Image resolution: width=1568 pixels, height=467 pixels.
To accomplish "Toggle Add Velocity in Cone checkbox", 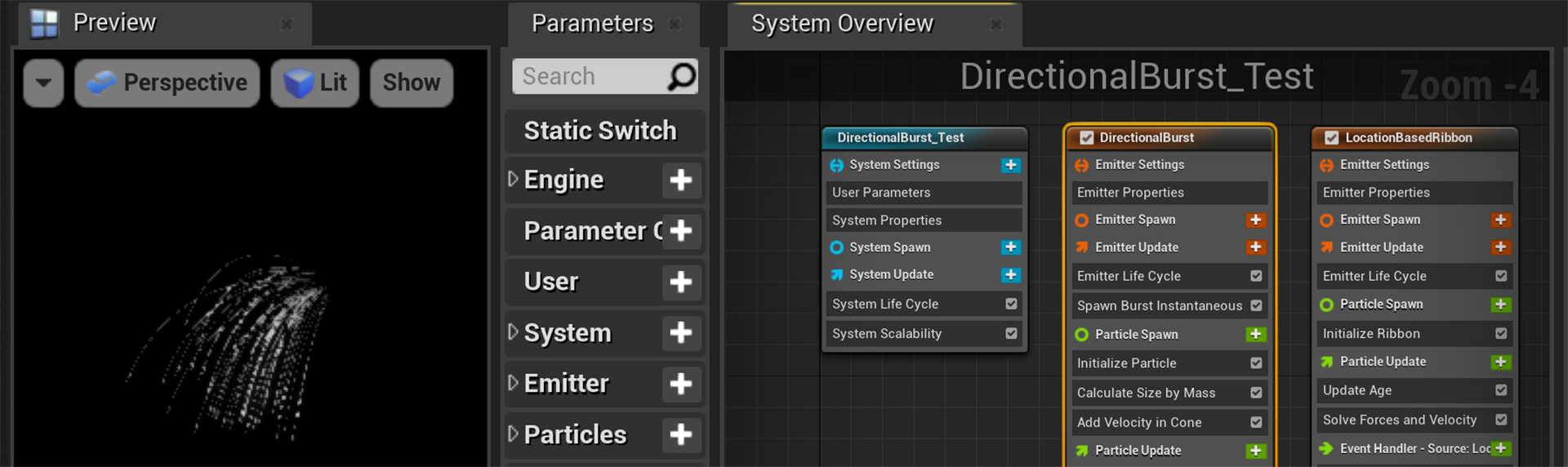I will coord(1256,422).
